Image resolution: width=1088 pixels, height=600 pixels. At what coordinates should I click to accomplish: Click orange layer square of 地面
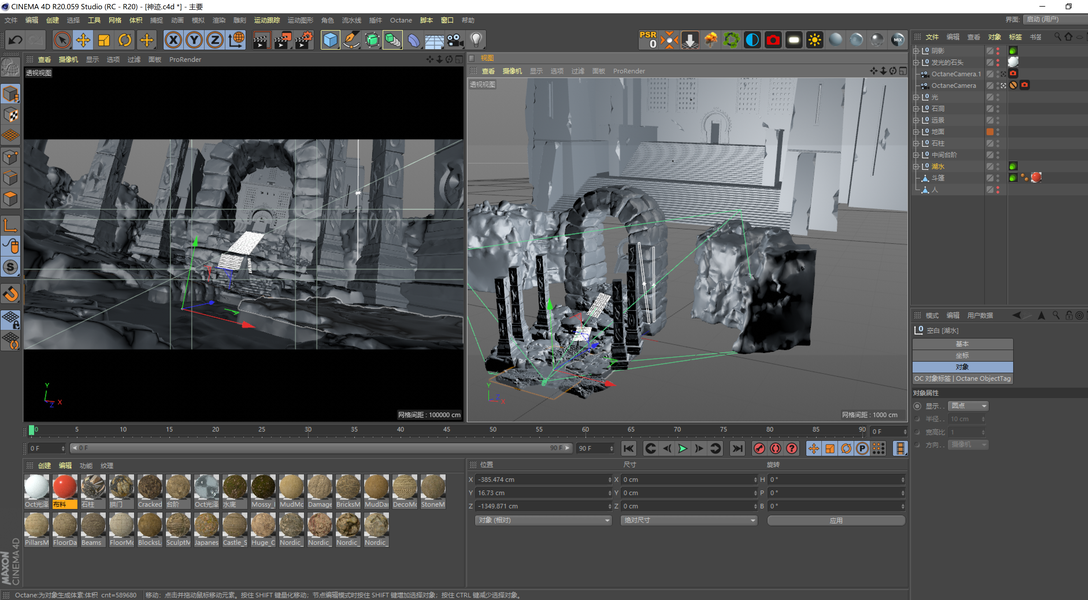point(990,131)
